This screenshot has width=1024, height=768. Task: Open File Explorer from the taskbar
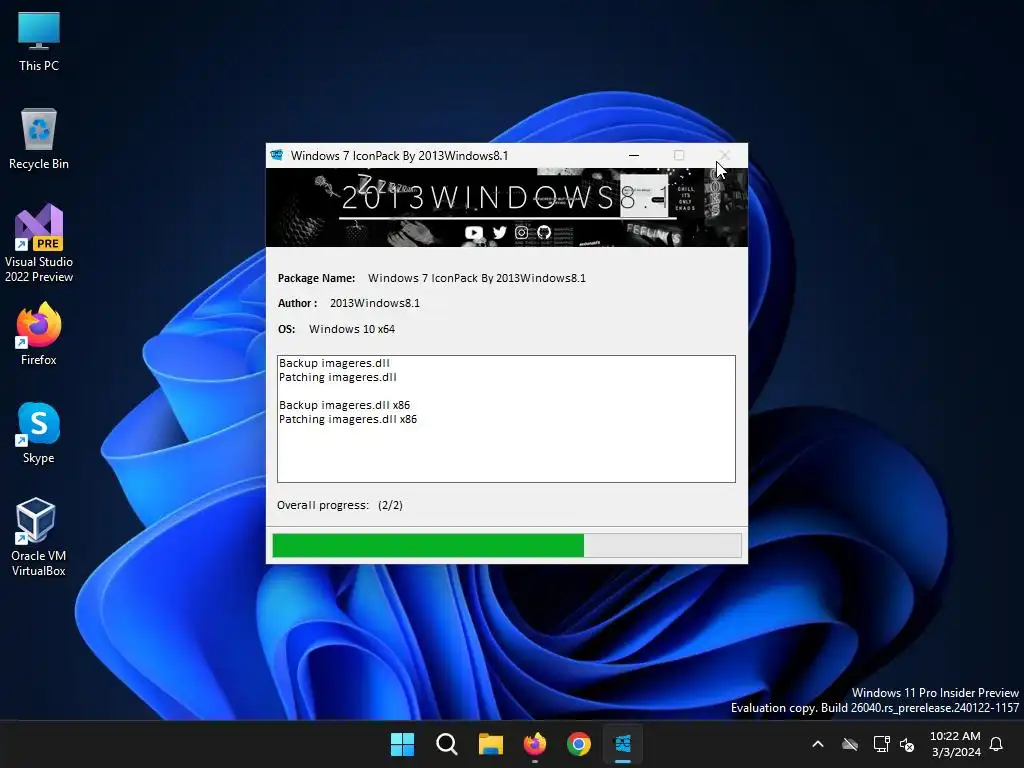(490, 744)
